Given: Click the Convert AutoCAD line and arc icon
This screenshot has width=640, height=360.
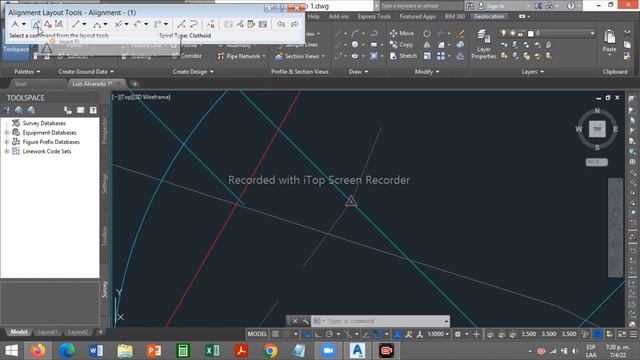Looking at the screenshot, I should (181, 24).
